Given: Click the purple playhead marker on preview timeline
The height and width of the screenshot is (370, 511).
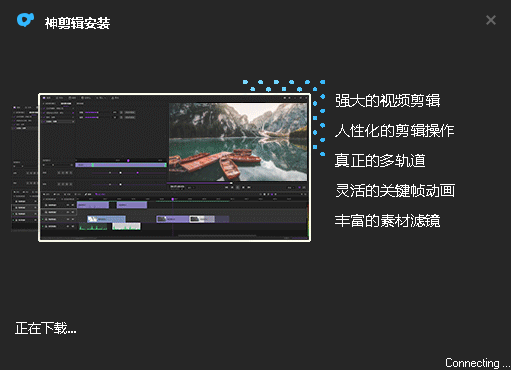Looking at the screenshot, I should (173, 199).
